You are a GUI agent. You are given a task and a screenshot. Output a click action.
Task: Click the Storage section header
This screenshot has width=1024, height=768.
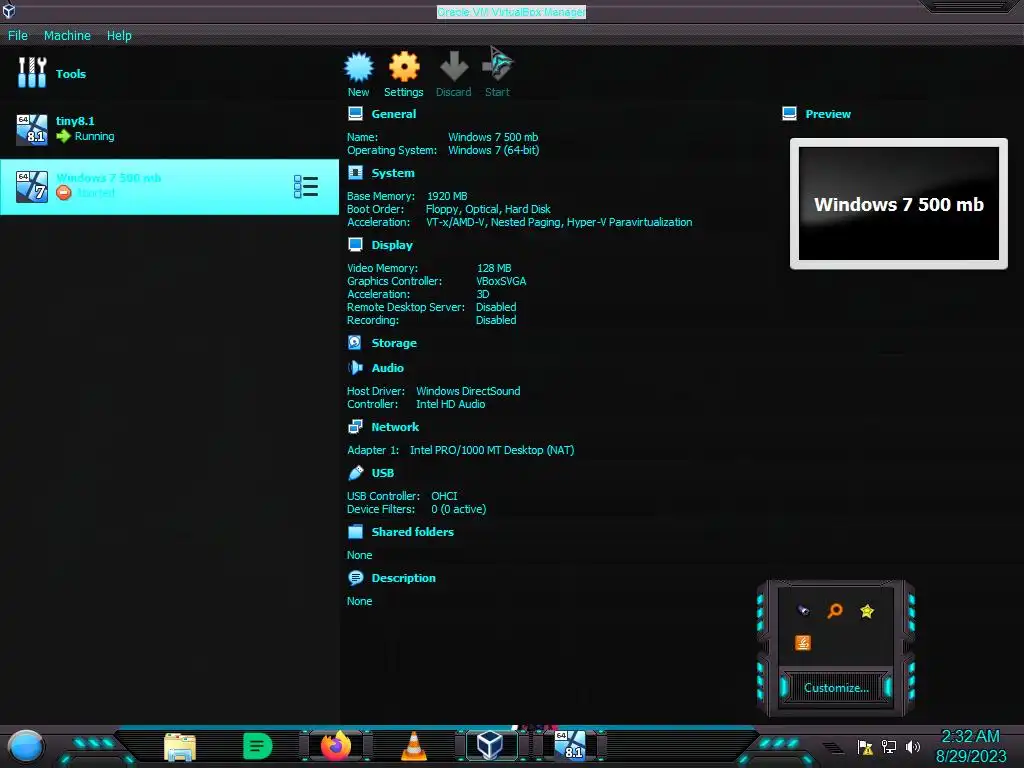pos(394,343)
